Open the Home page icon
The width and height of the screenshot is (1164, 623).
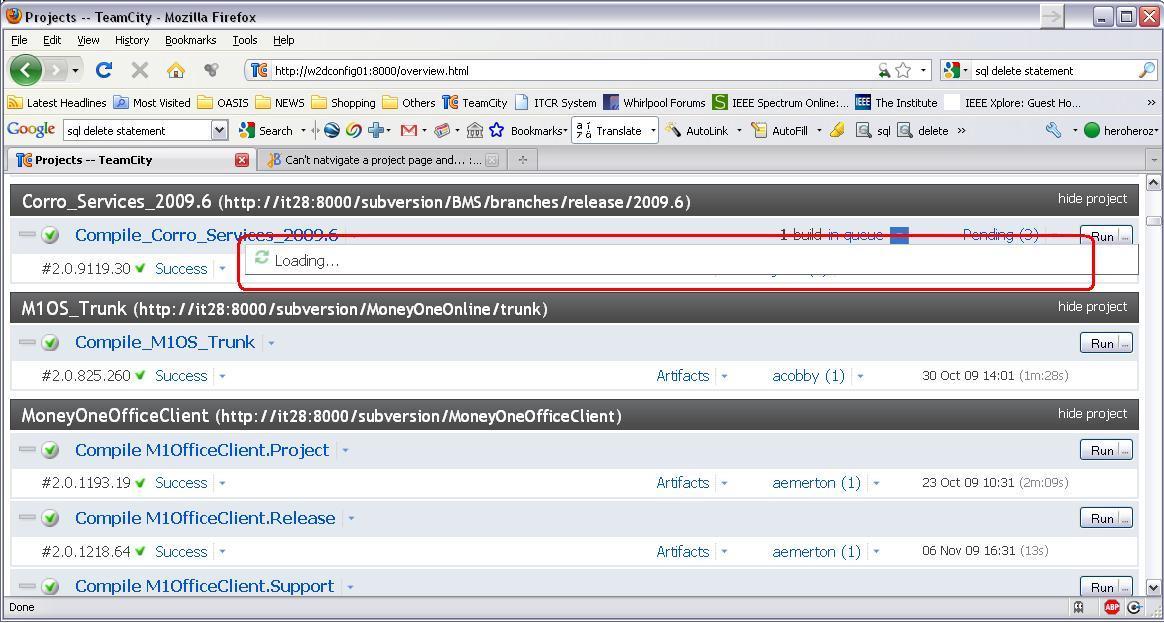coord(176,71)
